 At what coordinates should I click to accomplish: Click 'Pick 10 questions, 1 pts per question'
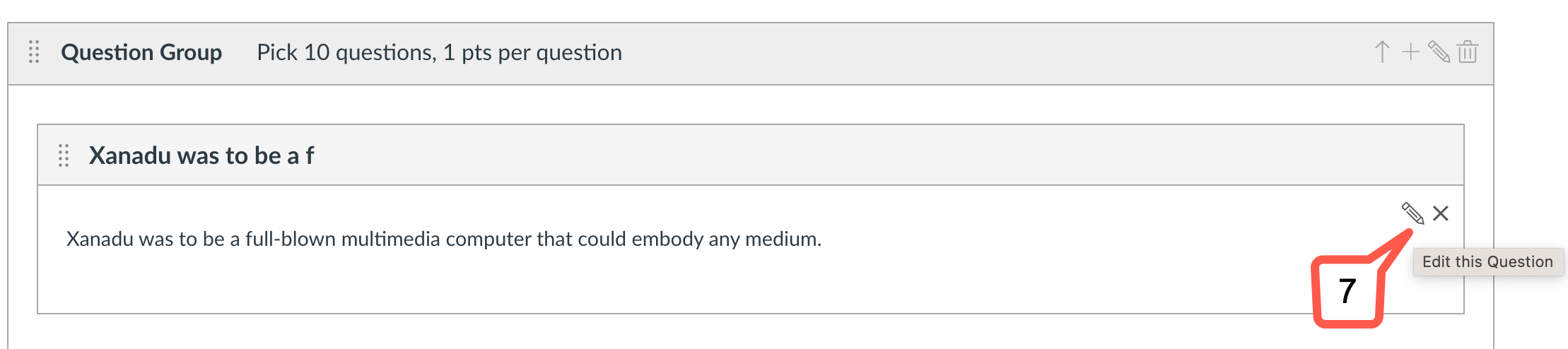tap(439, 52)
